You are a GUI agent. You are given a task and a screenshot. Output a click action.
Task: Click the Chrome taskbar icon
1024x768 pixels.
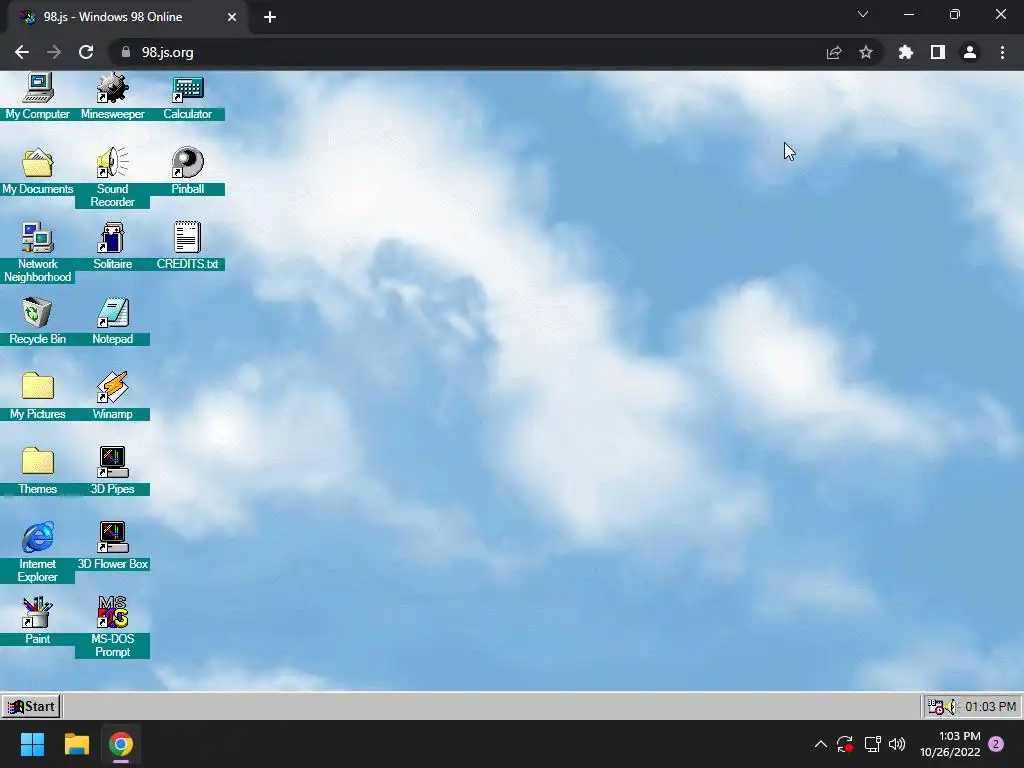(x=121, y=744)
